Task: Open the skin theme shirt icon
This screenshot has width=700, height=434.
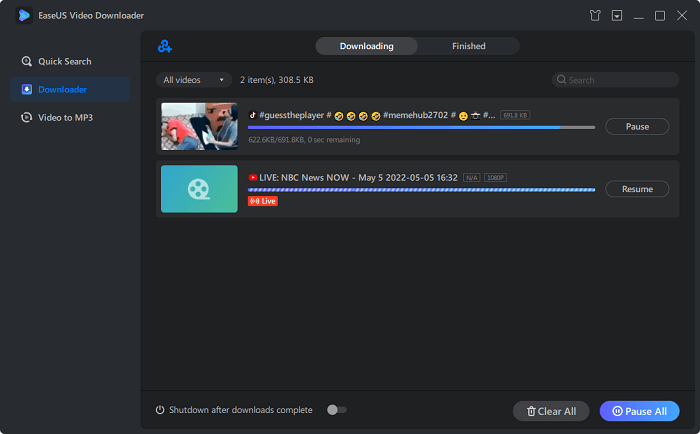Action: (x=597, y=16)
